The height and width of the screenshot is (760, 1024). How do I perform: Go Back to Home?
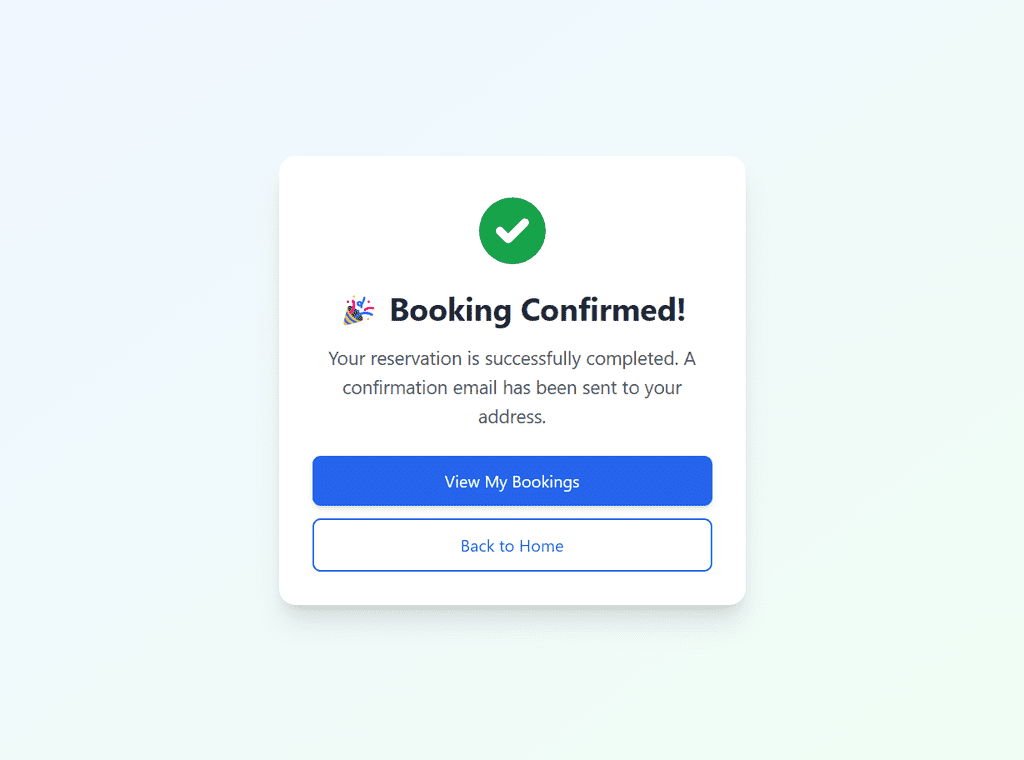512,545
